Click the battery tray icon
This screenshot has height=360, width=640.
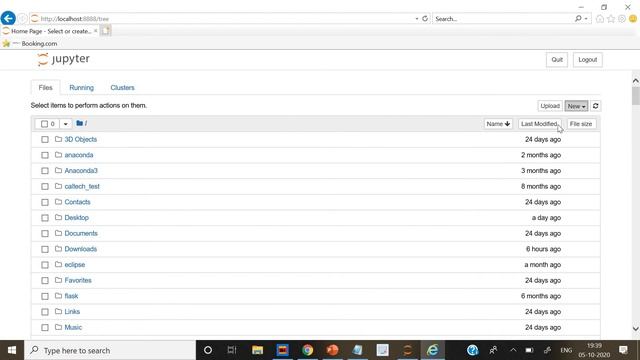(529, 350)
